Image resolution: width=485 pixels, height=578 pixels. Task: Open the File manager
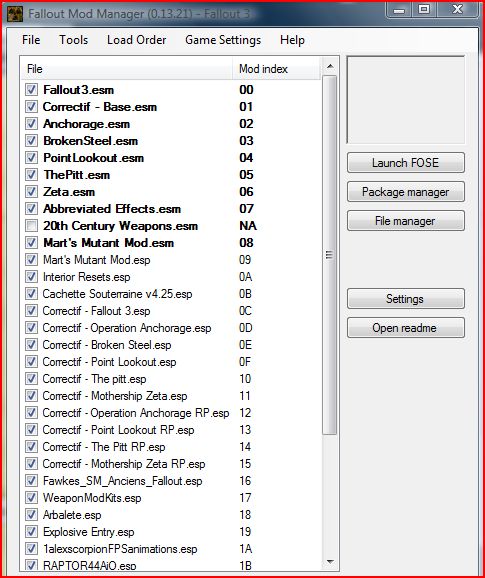pyautogui.click(x=406, y=221)
